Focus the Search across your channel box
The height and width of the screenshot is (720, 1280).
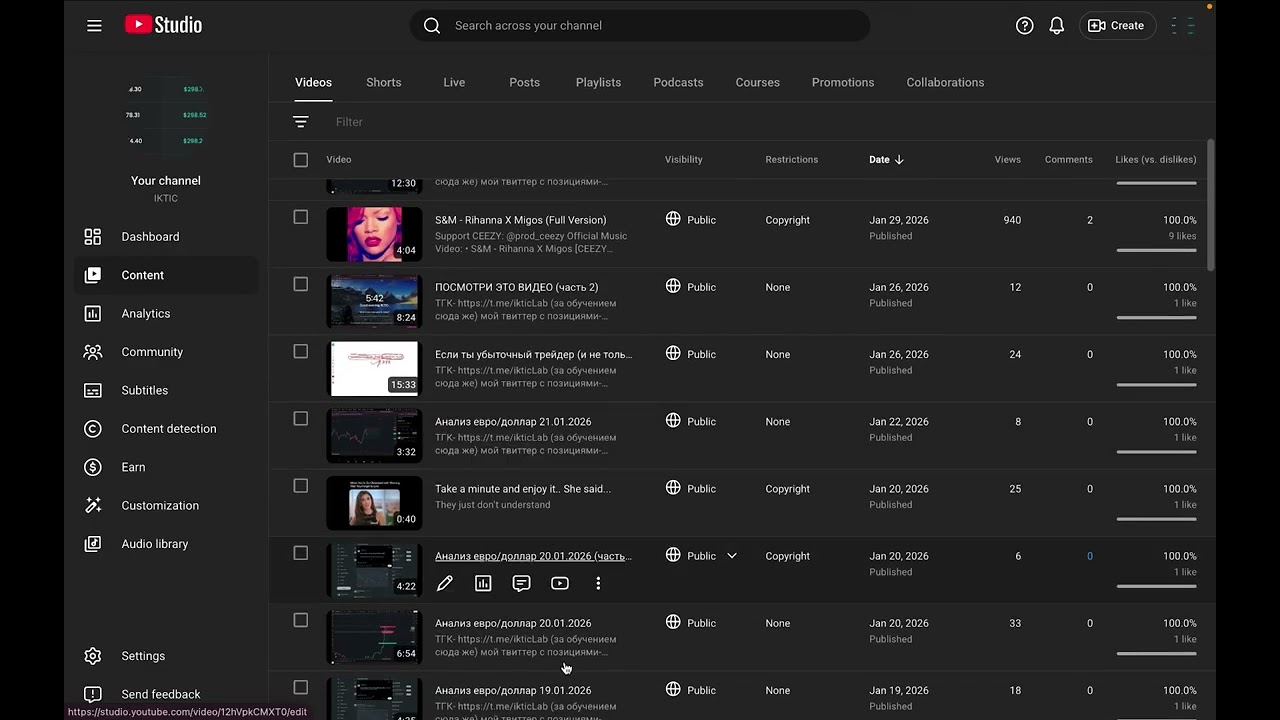pos(655,26)
